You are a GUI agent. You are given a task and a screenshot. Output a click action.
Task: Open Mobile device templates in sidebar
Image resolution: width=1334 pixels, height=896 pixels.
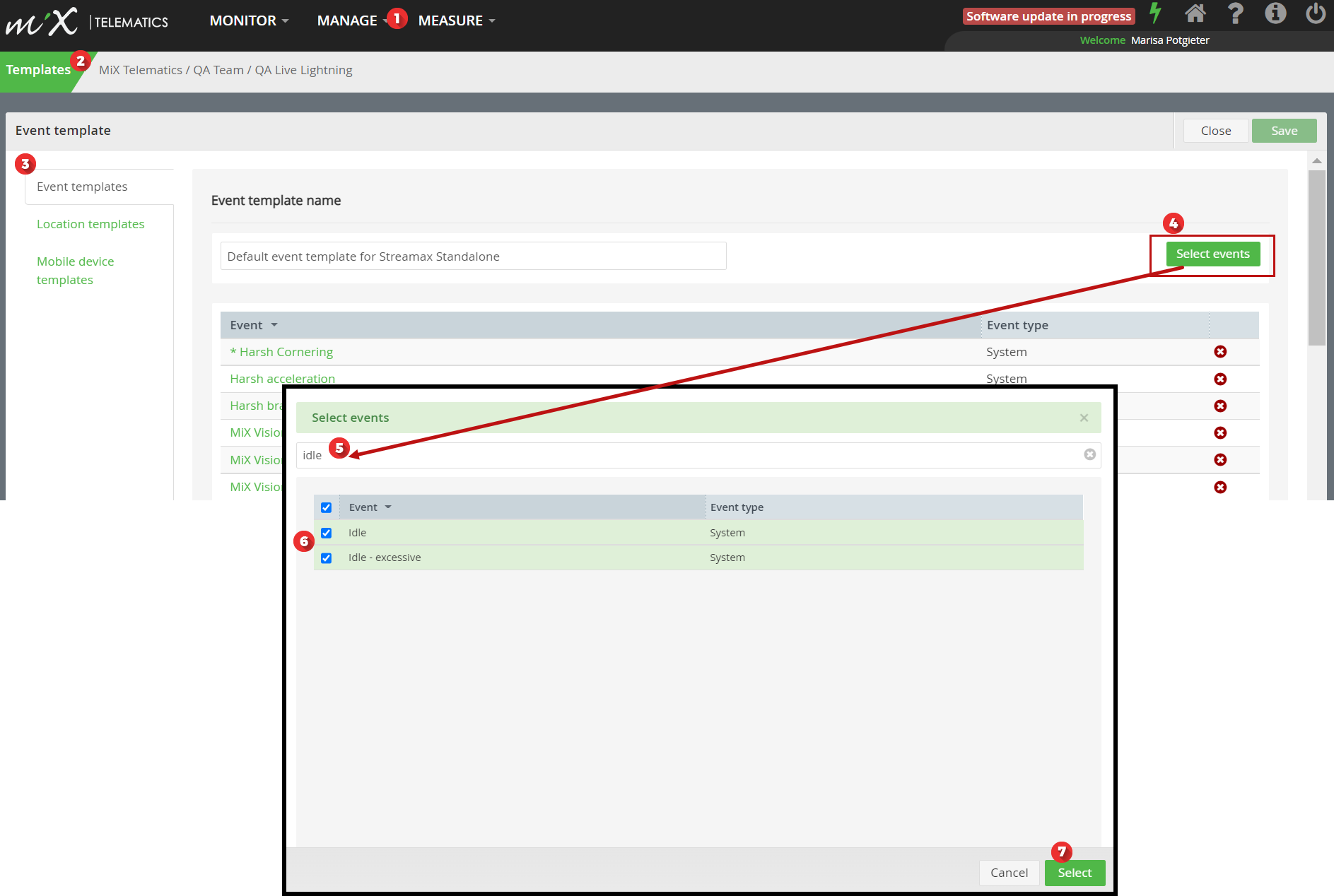[x=75, y=271]
